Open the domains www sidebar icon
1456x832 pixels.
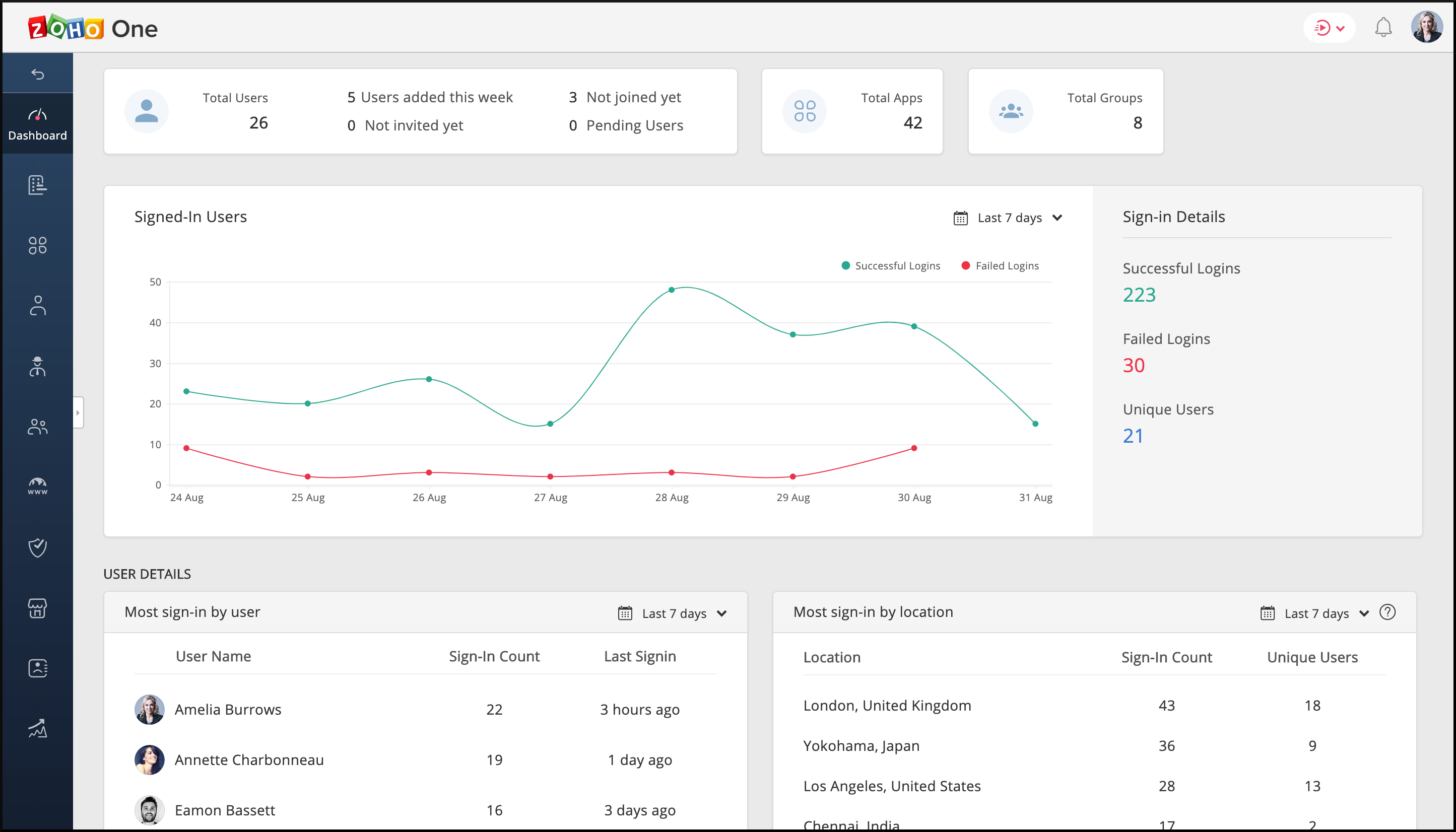38,486
